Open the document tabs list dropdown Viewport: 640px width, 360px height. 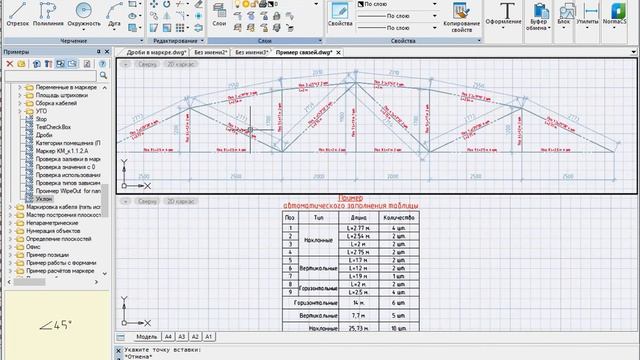coord(633,52)
